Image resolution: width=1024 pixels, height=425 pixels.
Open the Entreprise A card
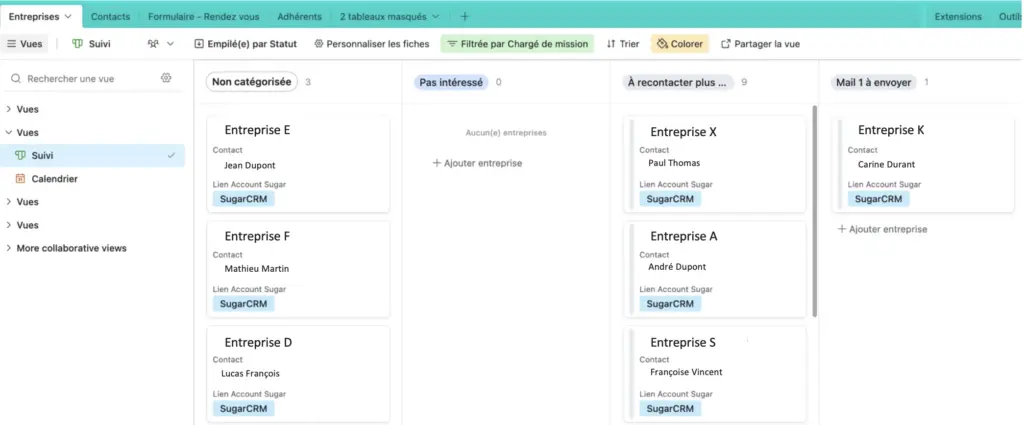715,270
